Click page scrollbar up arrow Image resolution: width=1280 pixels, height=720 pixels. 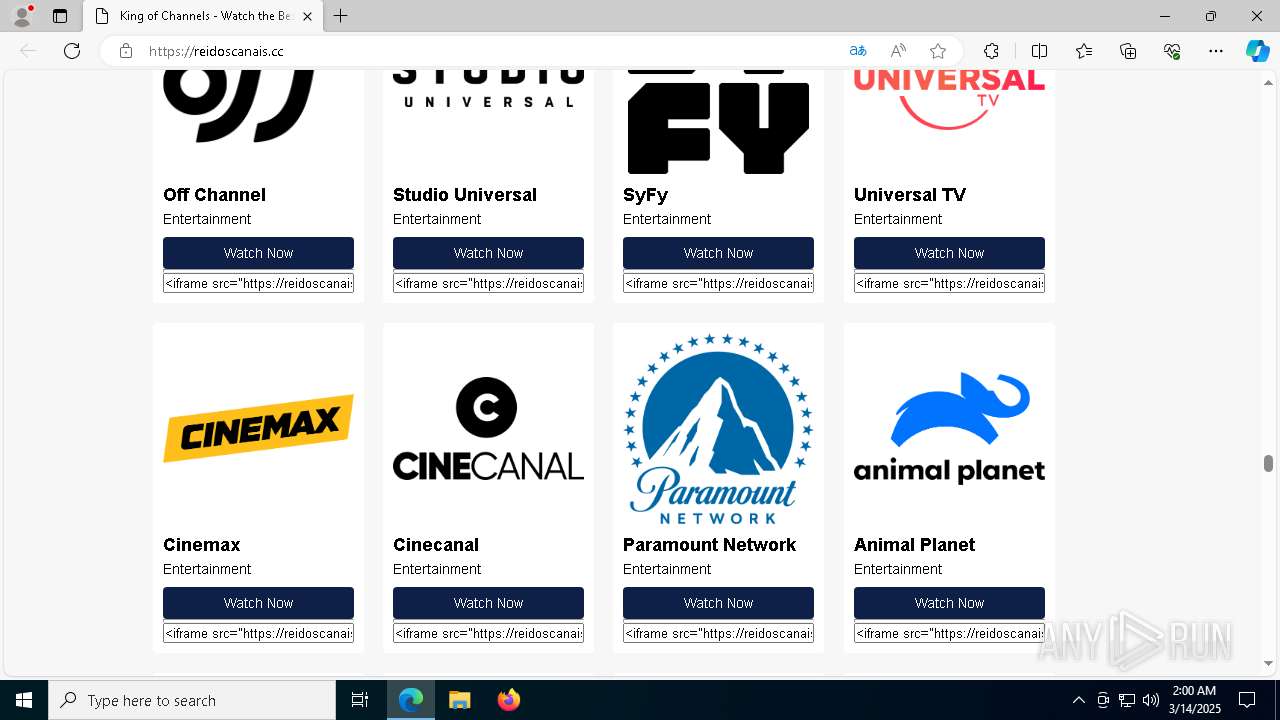[x=1268, y=82]
